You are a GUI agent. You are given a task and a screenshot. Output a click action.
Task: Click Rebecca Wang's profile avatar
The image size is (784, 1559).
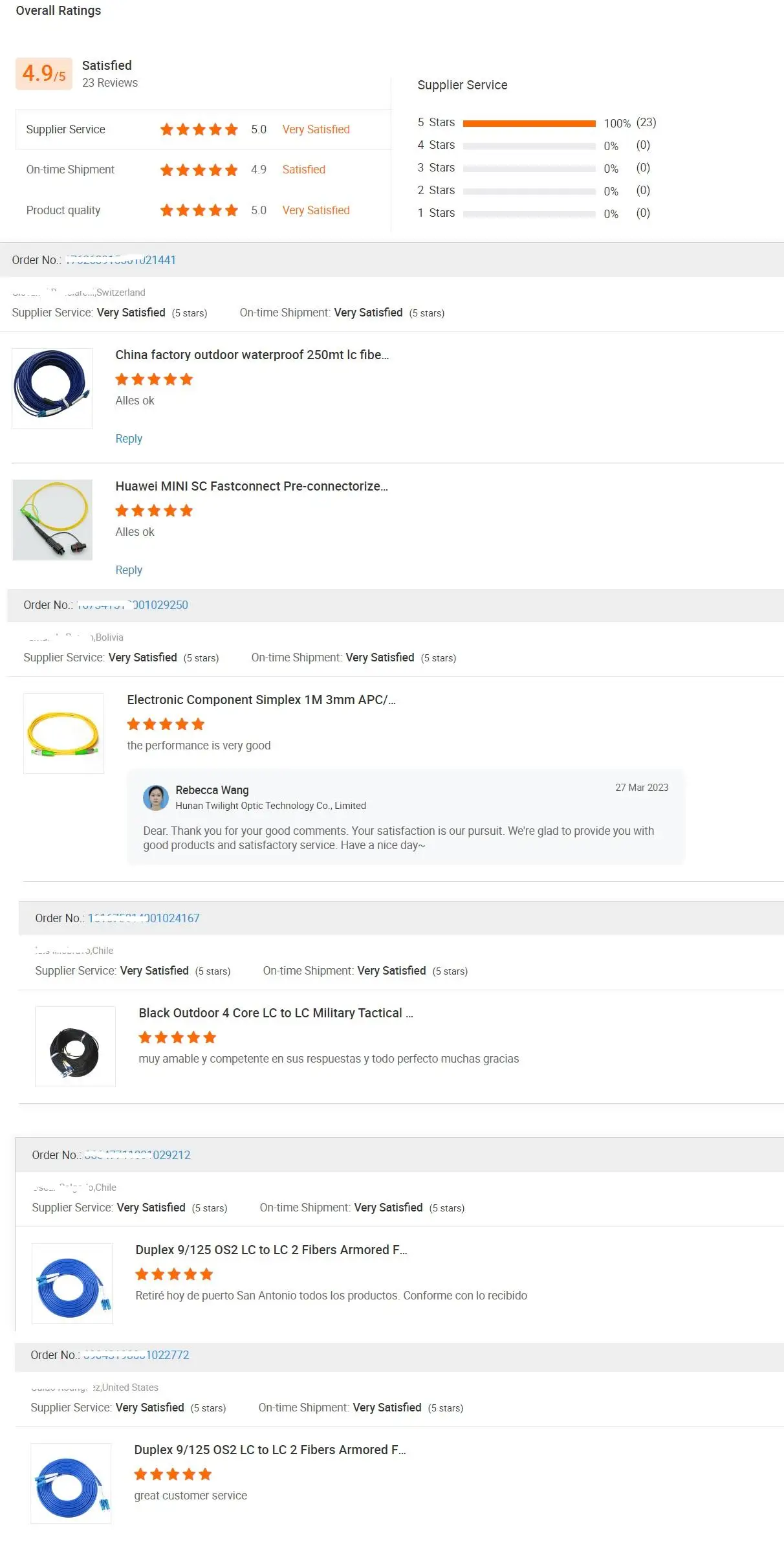point(155,797)
